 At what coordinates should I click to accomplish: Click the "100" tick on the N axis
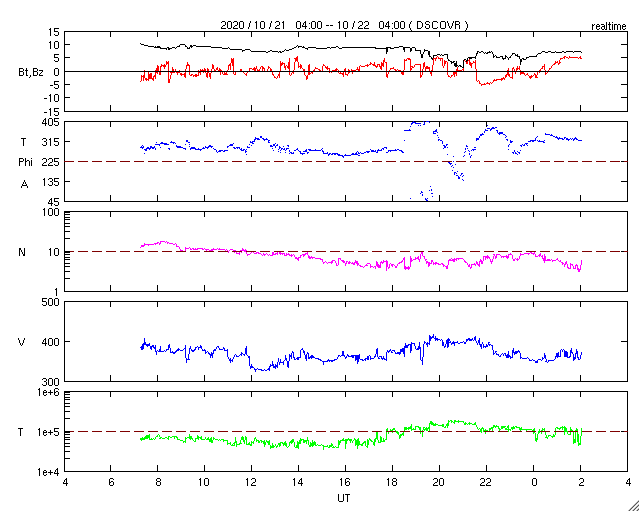(52, 212)
